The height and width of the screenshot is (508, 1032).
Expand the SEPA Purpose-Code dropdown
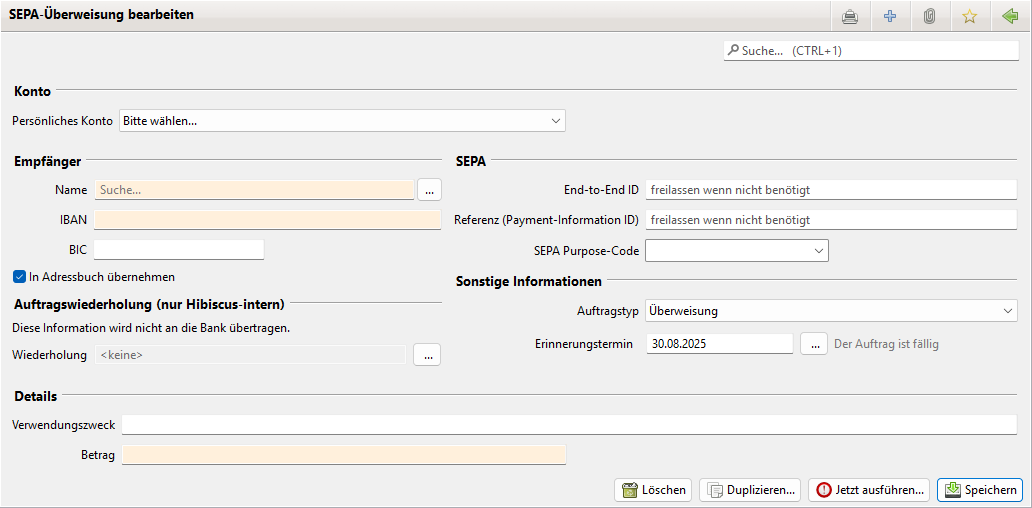[x=736, y=251]
